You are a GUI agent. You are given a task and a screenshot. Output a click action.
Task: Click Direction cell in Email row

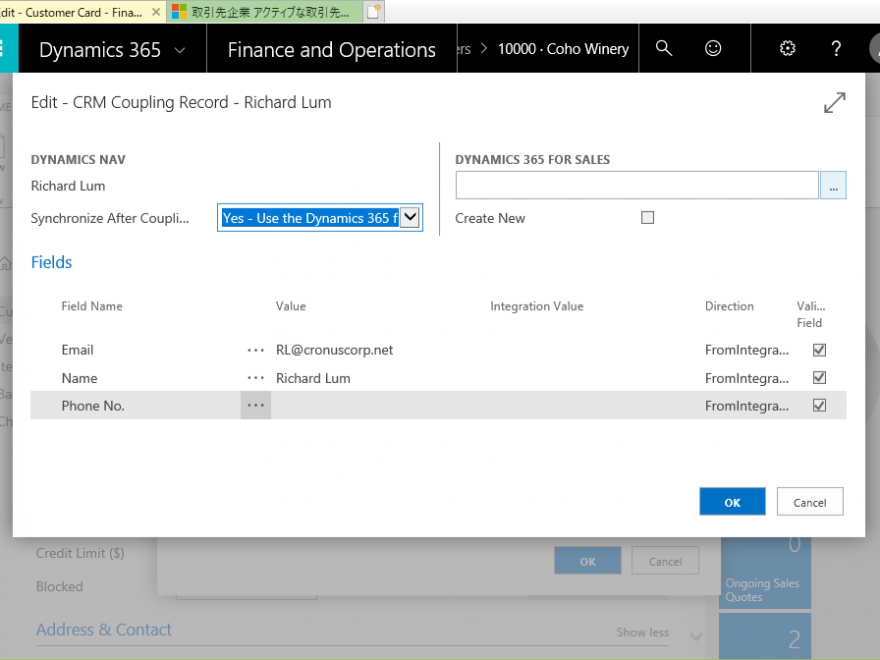pyautogui.click(x=747, y=350)
